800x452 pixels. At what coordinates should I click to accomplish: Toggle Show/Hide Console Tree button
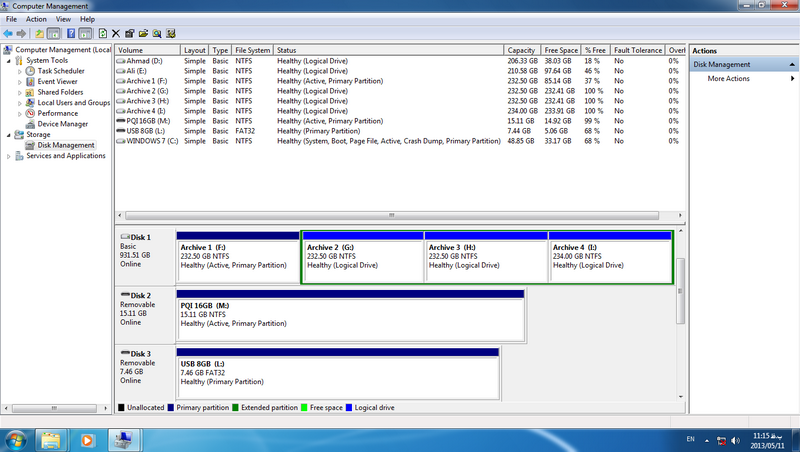coord(53,34)
